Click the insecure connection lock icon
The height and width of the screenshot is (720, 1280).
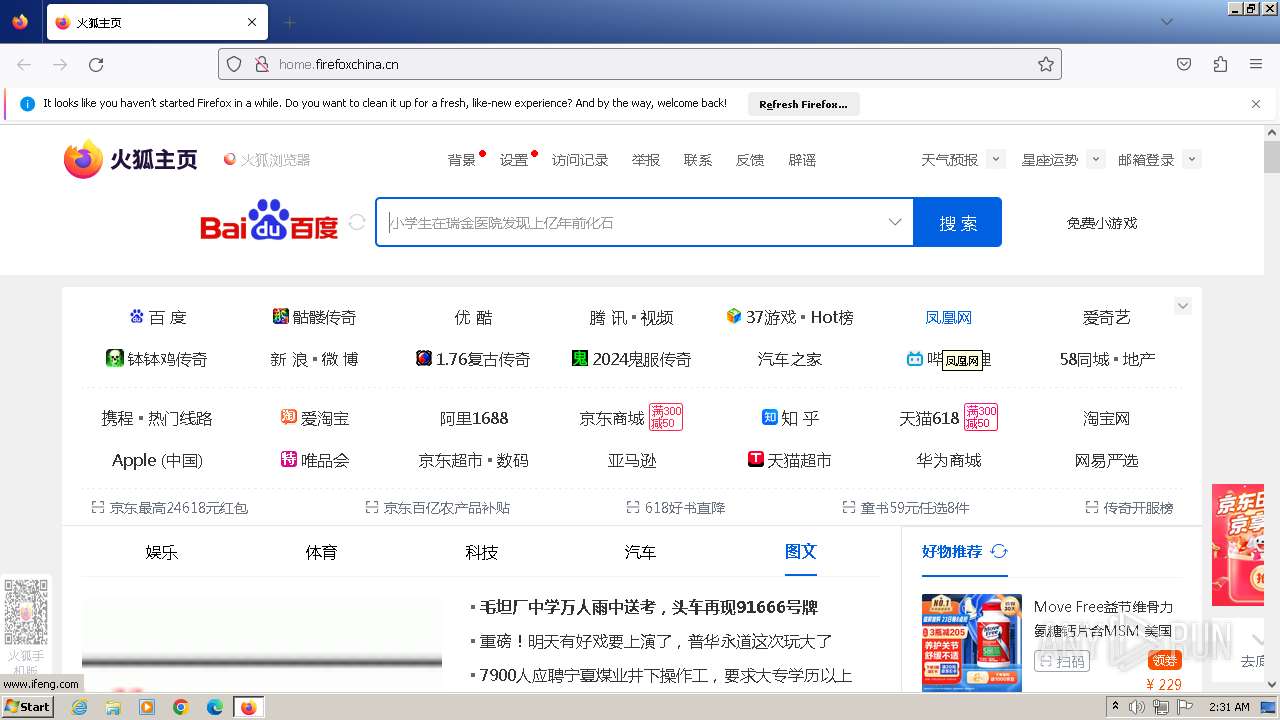pos(262,64)
